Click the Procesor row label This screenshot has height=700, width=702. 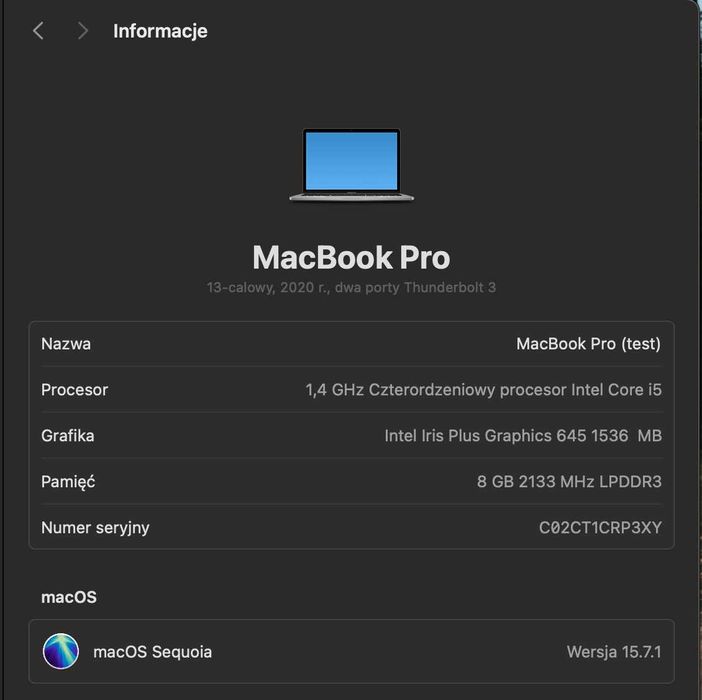click(75, 390)
